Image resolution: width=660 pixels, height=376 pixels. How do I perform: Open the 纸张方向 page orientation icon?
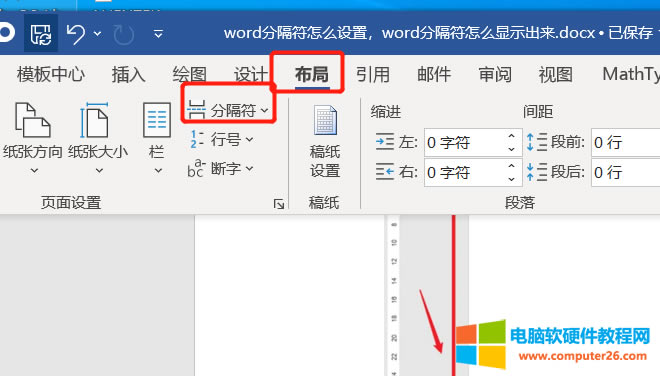tap(33, 120)
